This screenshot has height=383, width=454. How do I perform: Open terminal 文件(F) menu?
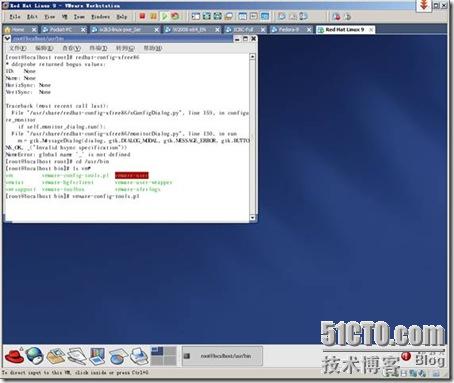(x=17, y=48)
